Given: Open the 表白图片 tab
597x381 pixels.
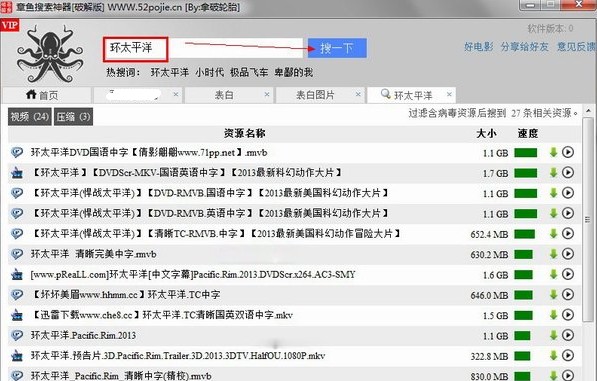Looking at the screenshot, I should [315, 95].
